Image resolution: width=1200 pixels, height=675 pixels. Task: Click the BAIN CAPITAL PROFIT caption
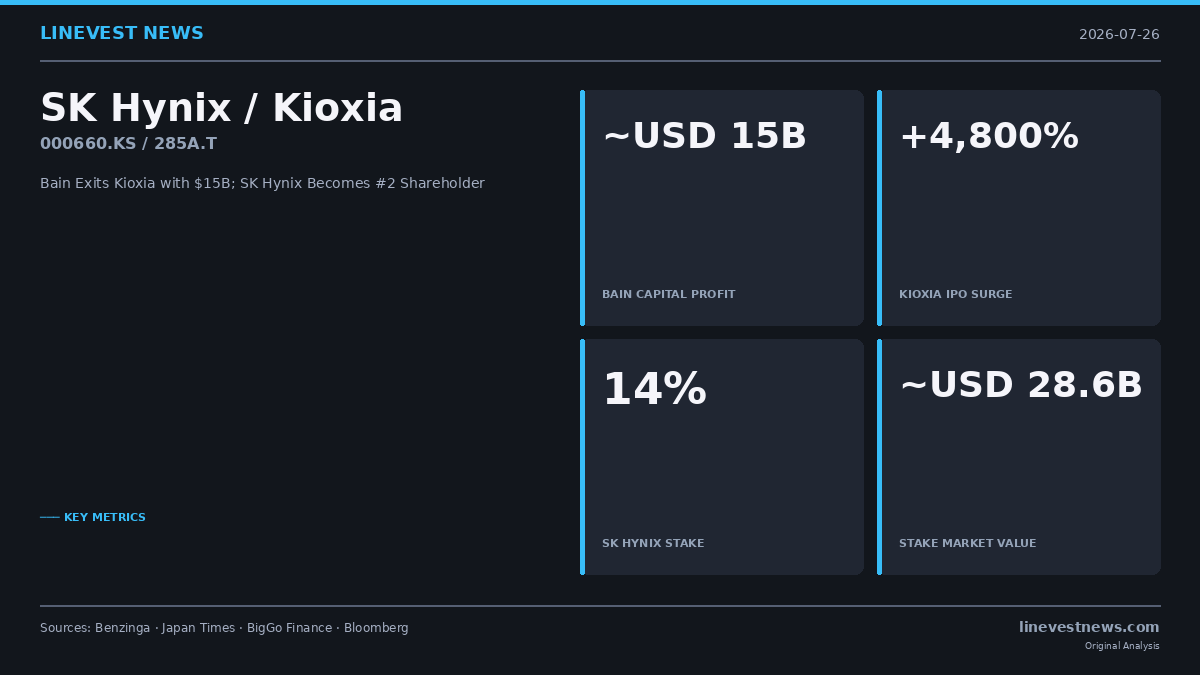pyautogui.click(x=668, y=295)
